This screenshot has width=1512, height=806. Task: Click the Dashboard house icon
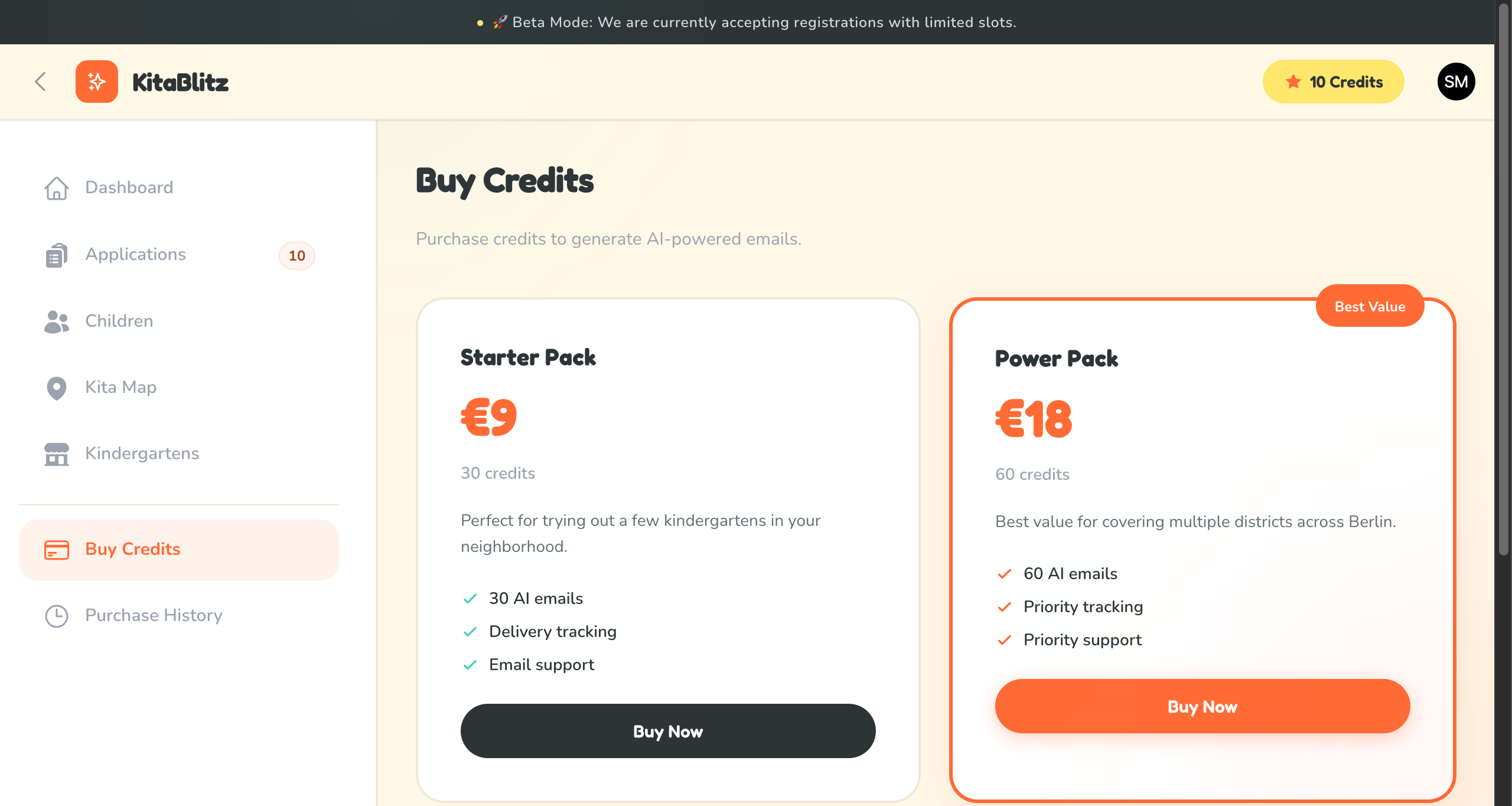point(57,188)
